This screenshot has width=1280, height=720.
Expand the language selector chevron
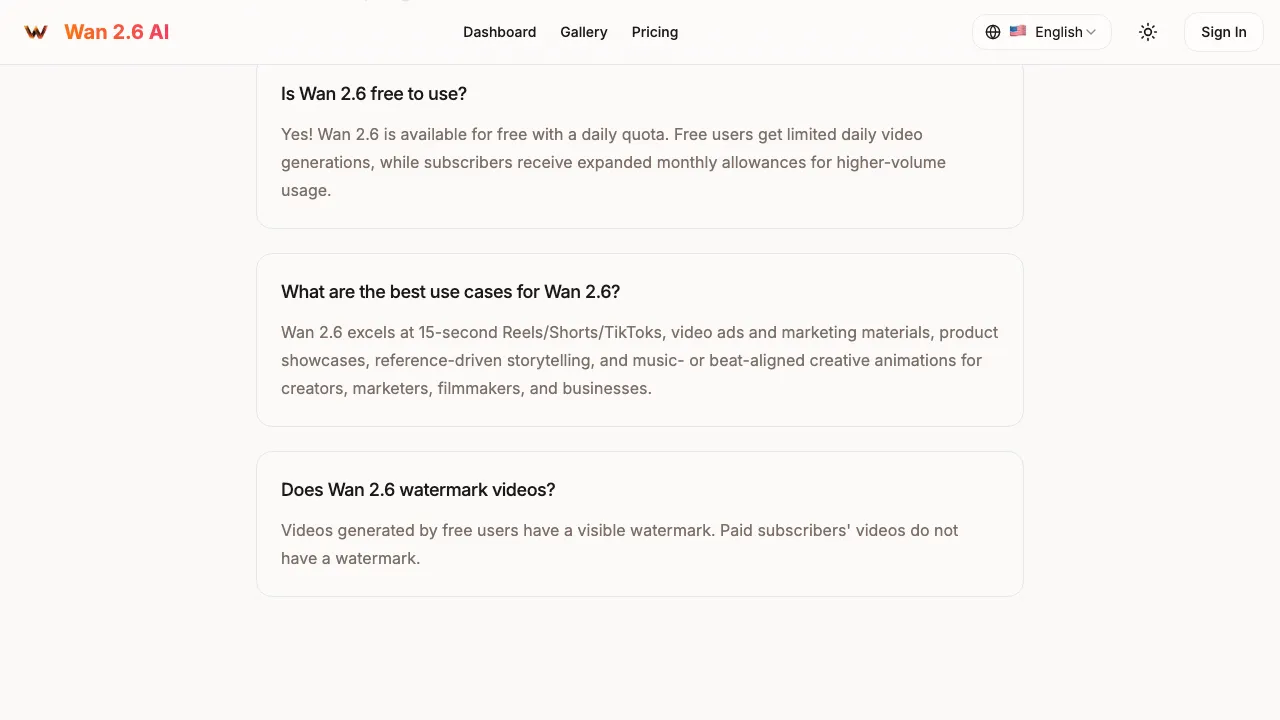(x=1091, y=32)
